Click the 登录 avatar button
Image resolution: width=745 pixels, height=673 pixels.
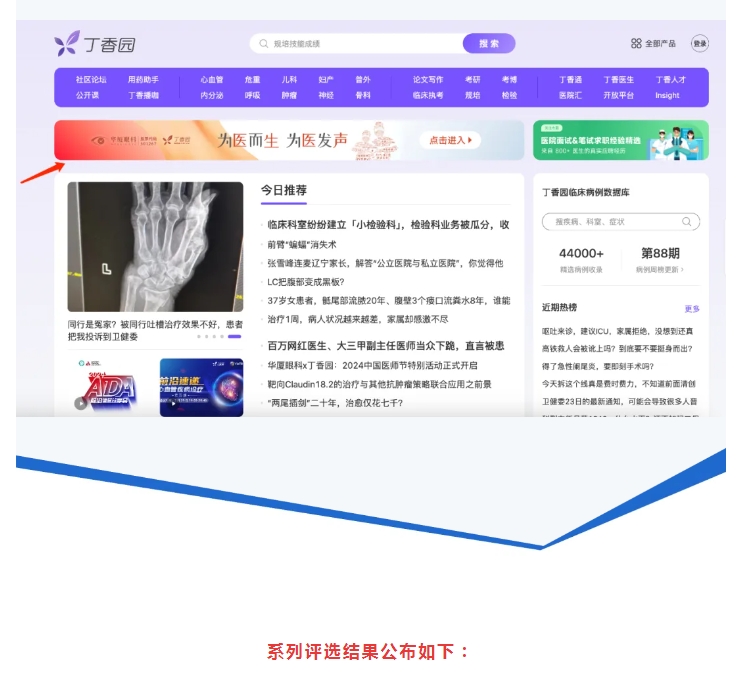700,44
